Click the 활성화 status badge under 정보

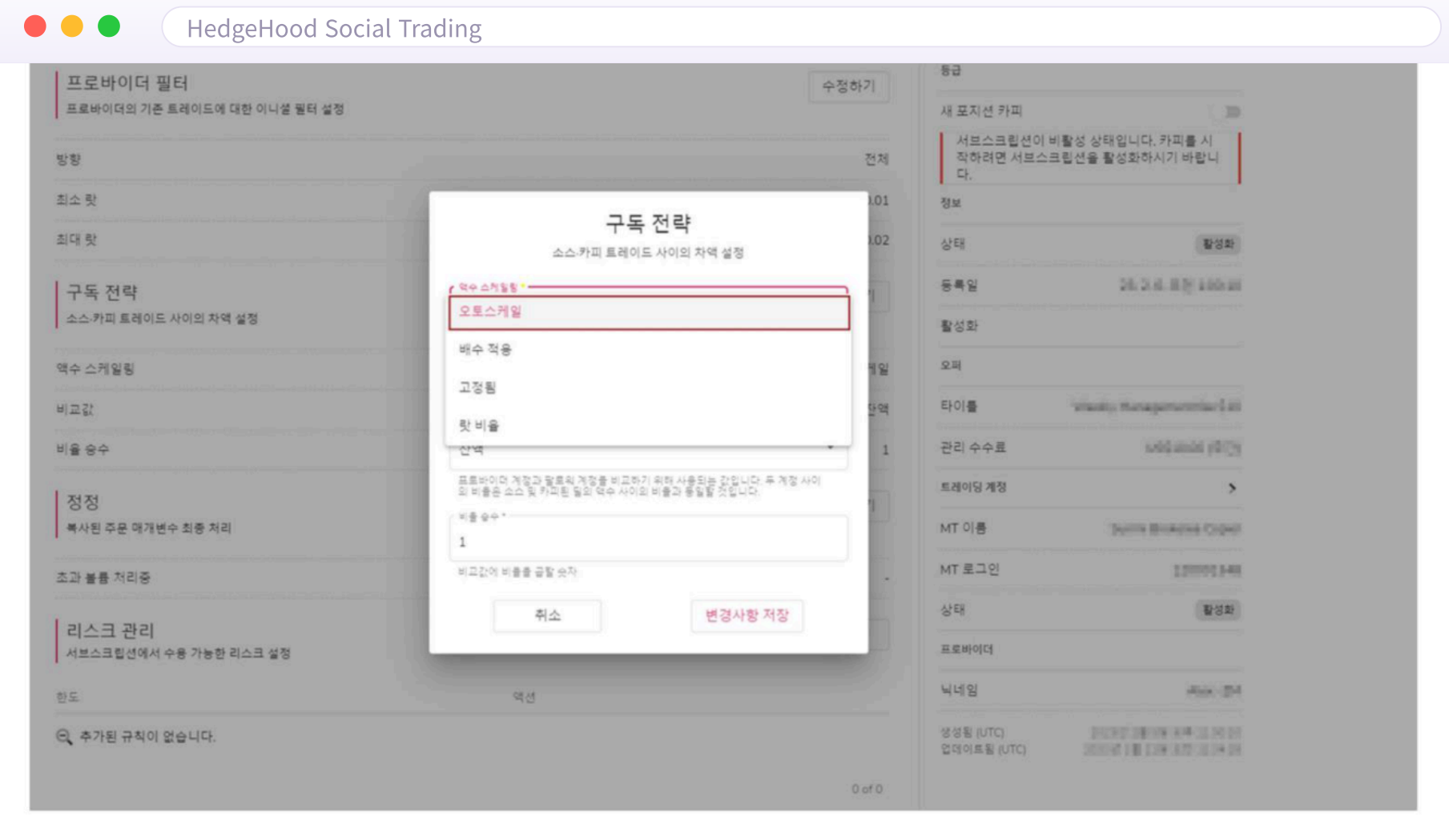pos(1218,244)
